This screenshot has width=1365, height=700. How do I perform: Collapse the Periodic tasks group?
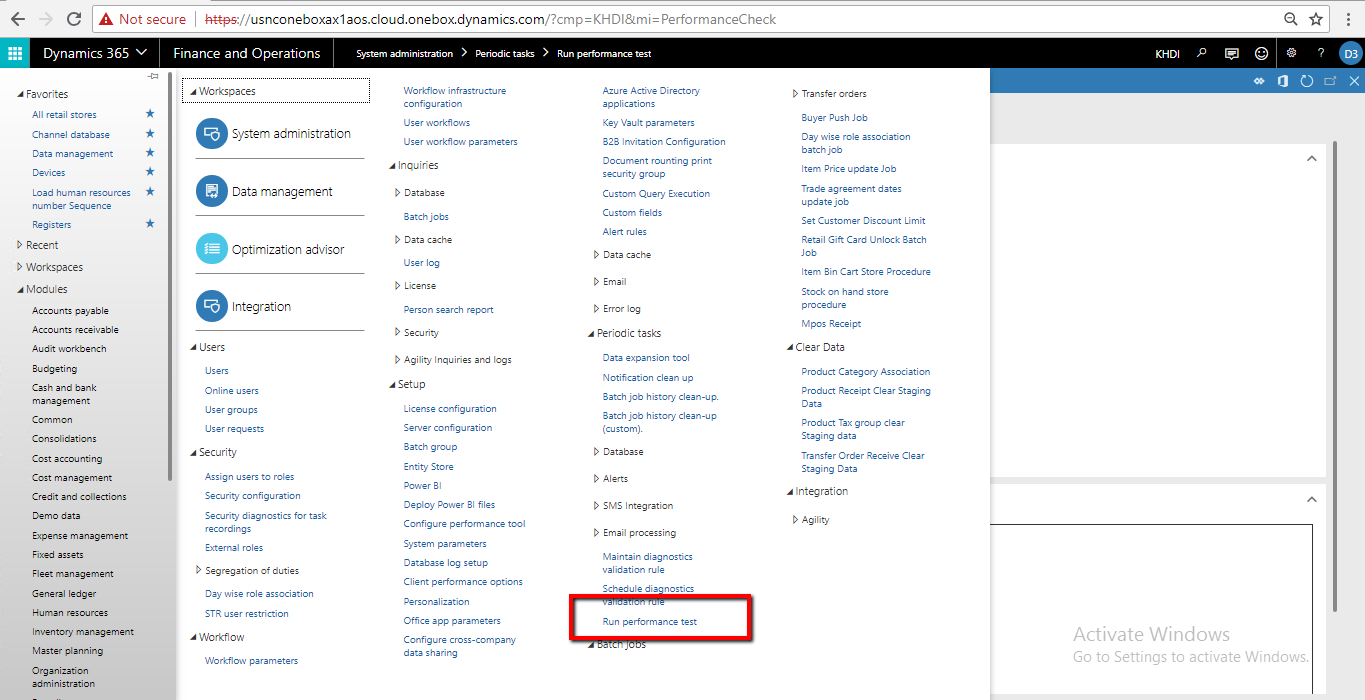[591, 333]
